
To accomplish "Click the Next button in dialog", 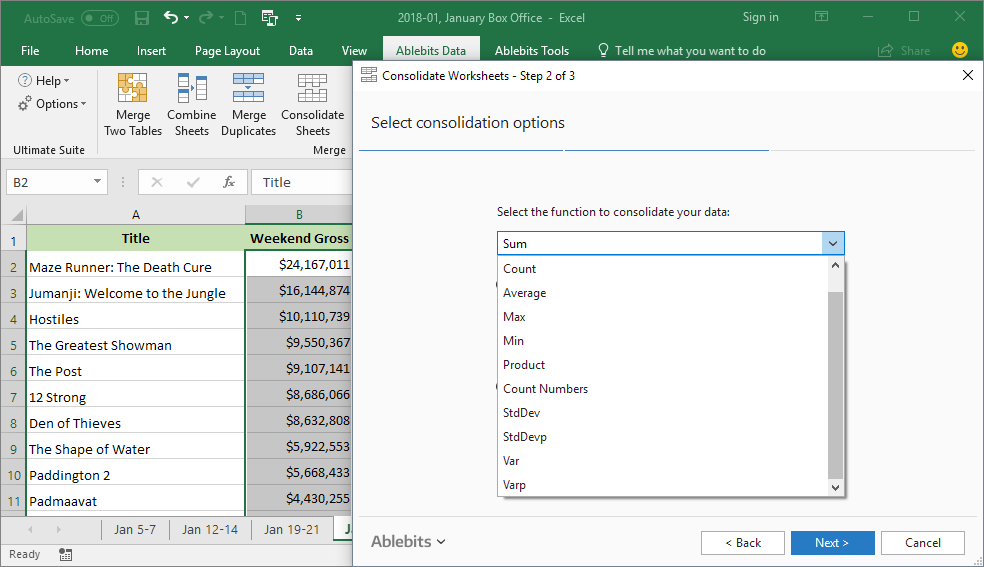I will tap(832, 543).
